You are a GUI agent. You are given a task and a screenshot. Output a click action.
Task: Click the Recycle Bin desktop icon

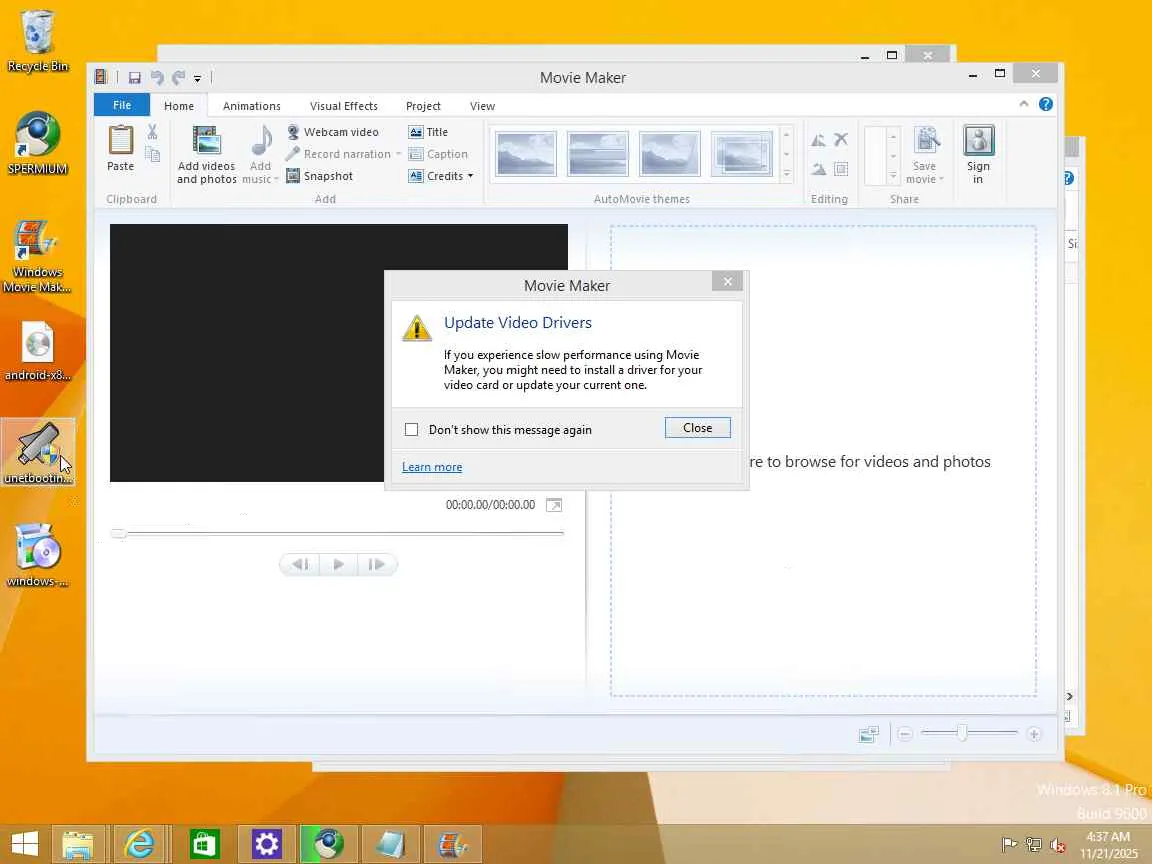coord(37,41)
